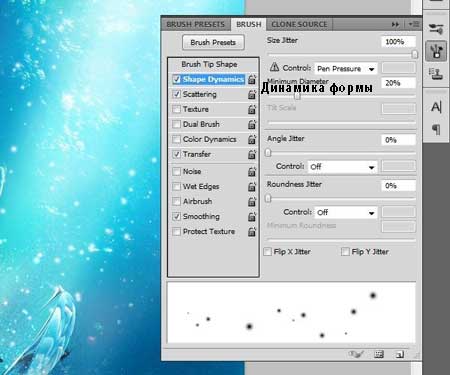Viewport: 450px width, 375px height.
Task: Toggle lock icon for Shape Dynamics
Action: pyautogui.click(x=252, y=79)
